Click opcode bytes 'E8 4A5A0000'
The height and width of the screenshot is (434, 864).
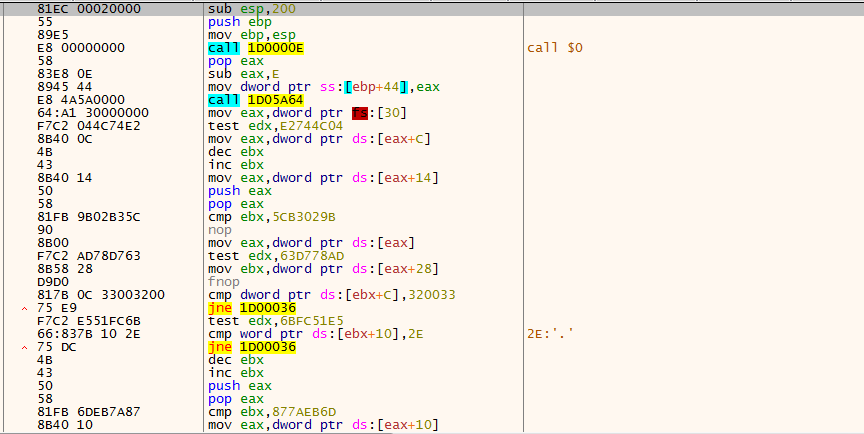(81, 100)
